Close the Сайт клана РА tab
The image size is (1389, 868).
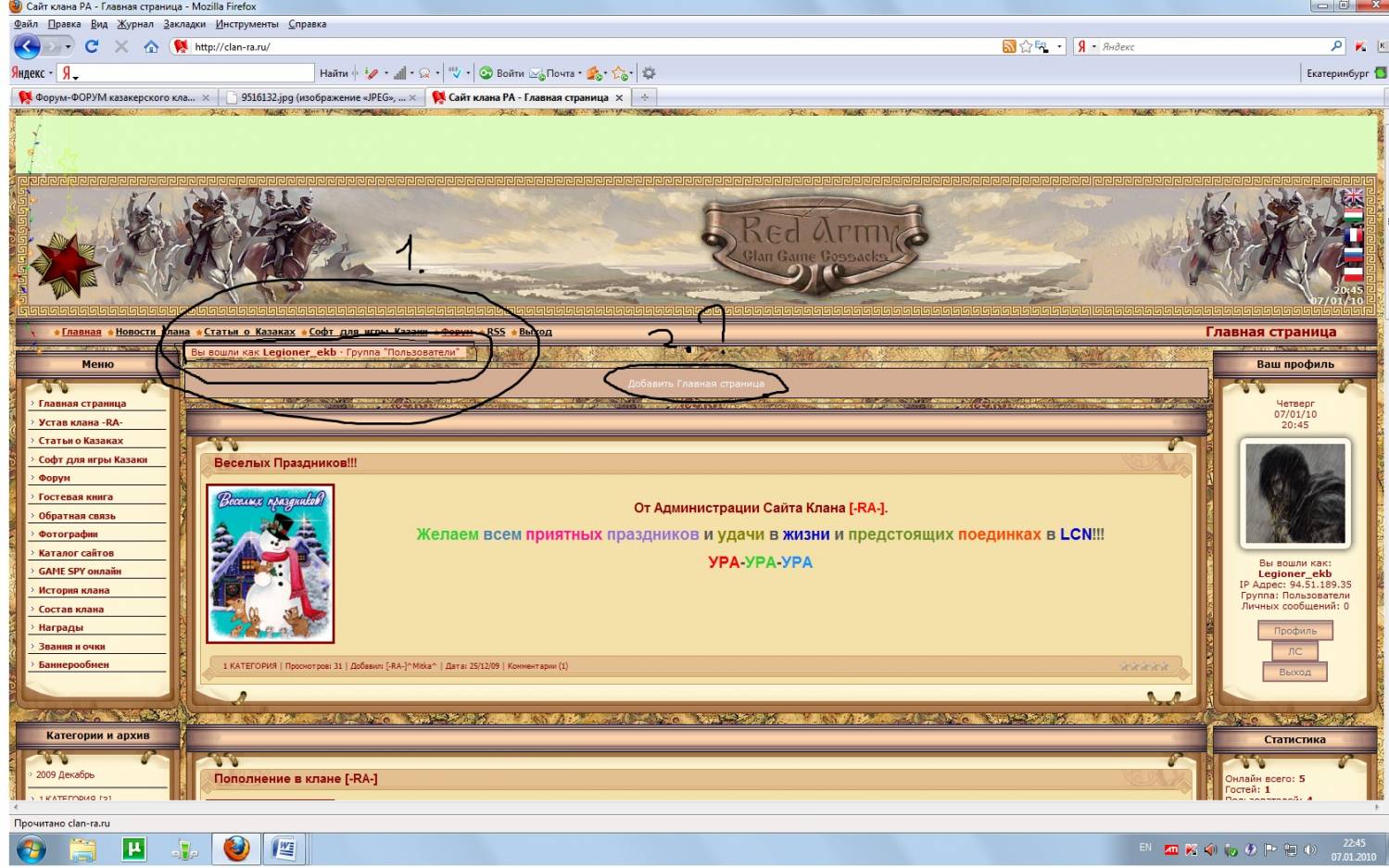pos(619,97)
